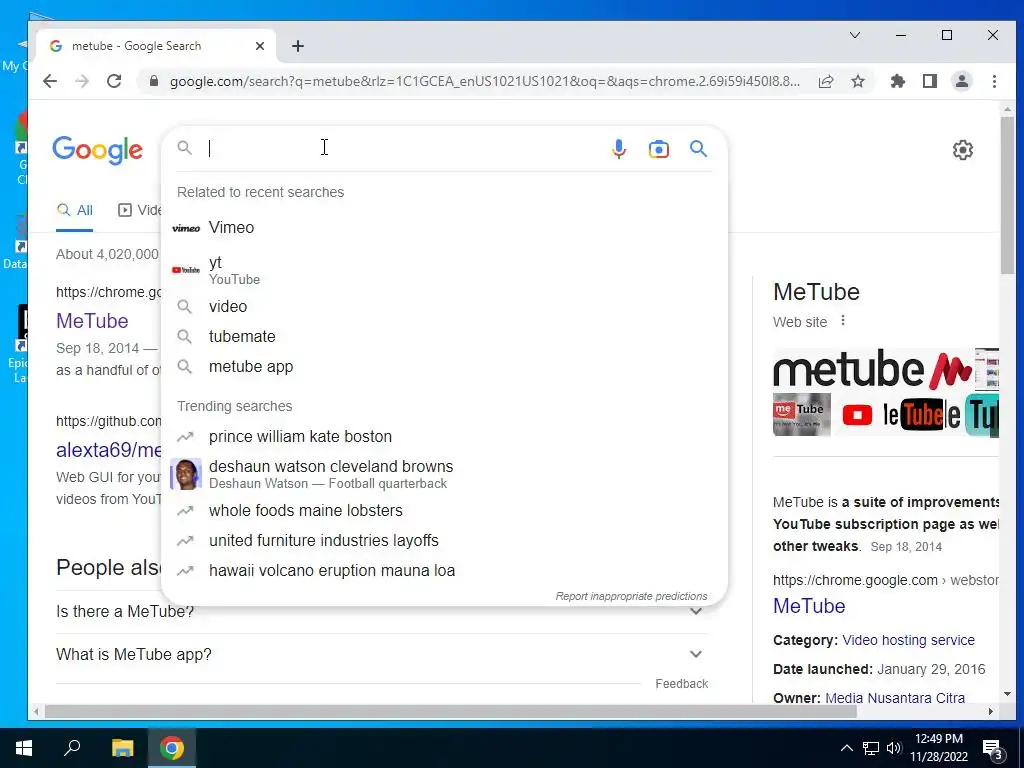Open Google quick settings gear

pyautogui.click(x=962, y=150)
